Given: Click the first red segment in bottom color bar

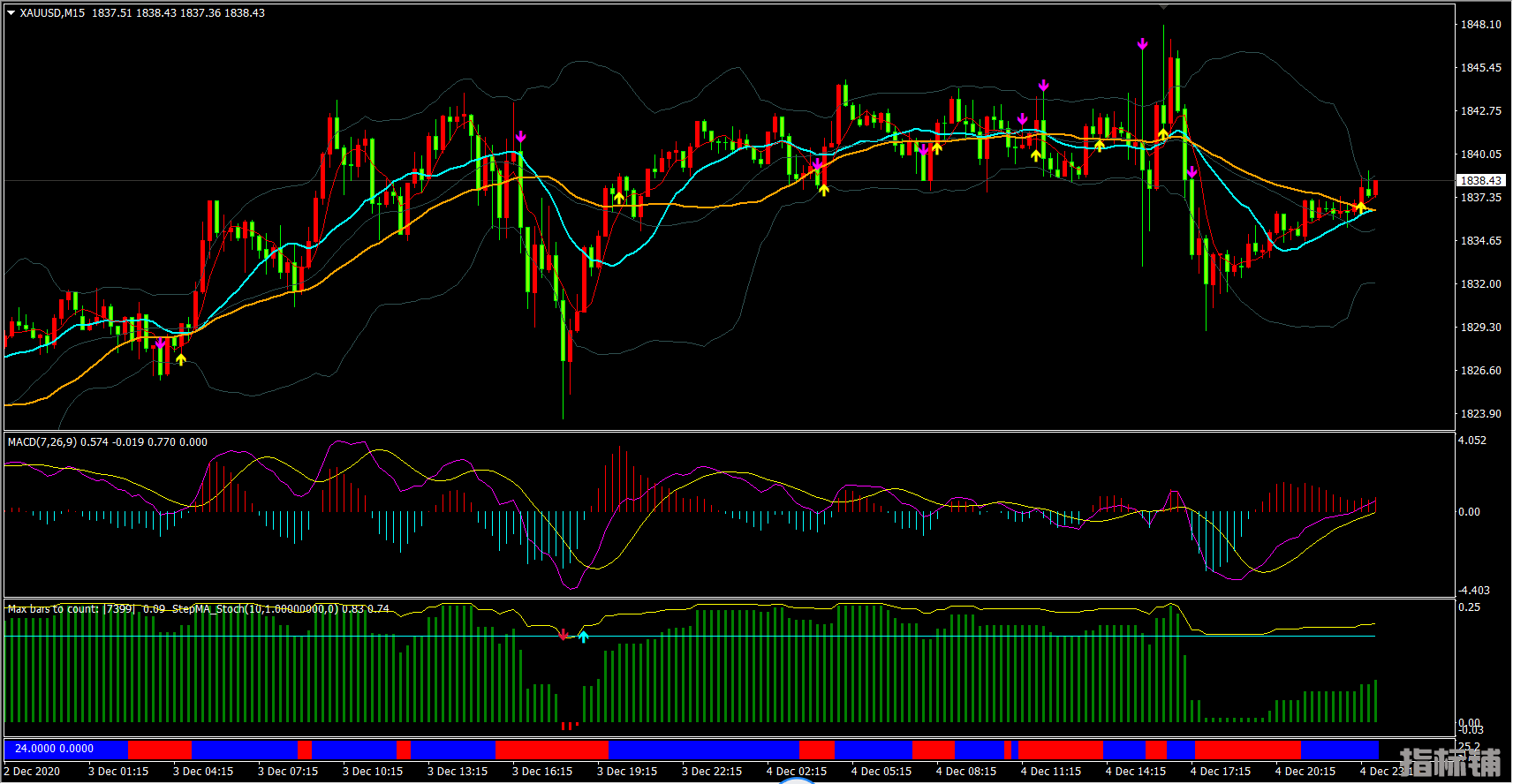Looking at the screenshot, I should (159, 750).
